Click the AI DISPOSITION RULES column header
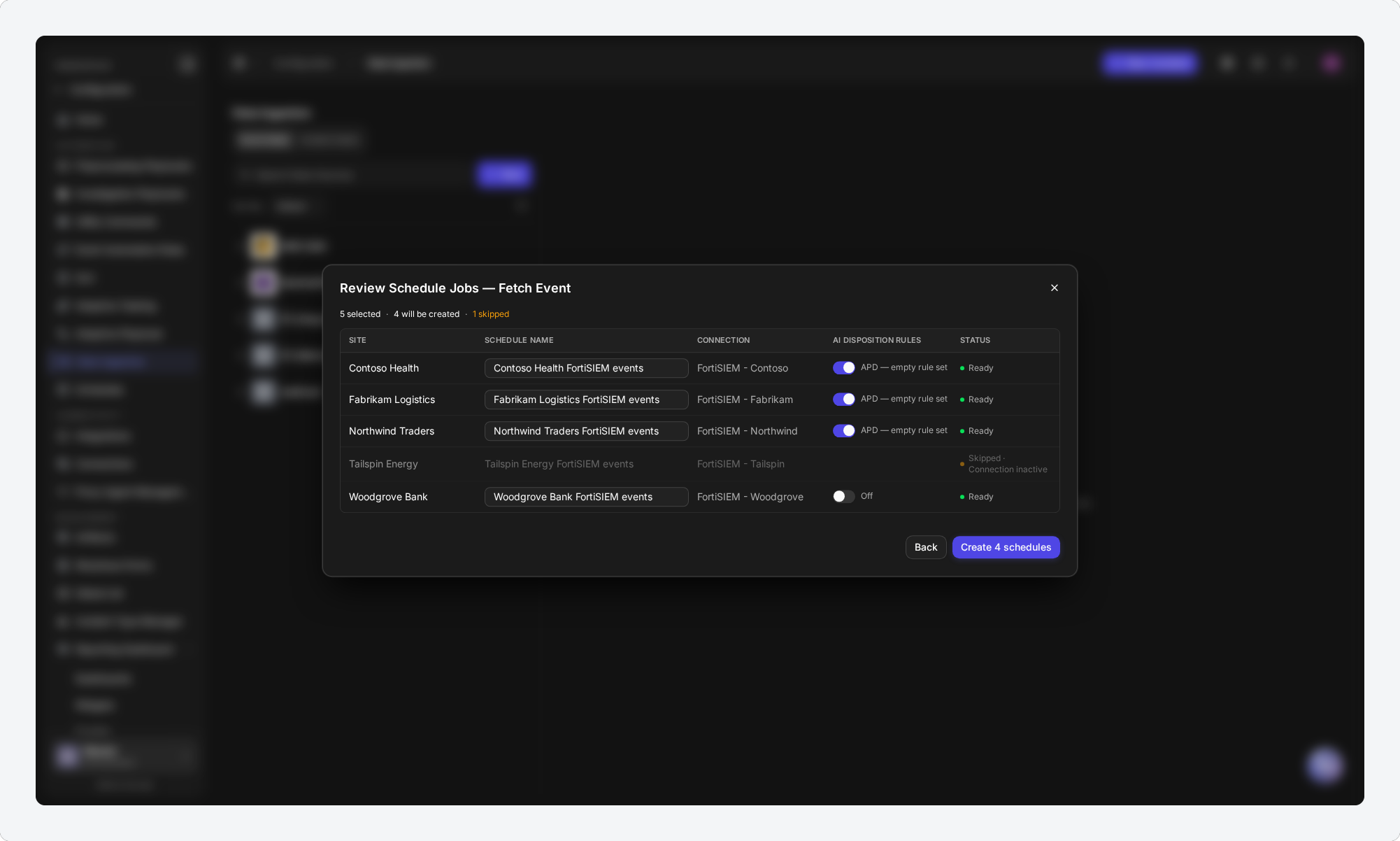This screenshot has height=841, width=1400. (877, 340)
